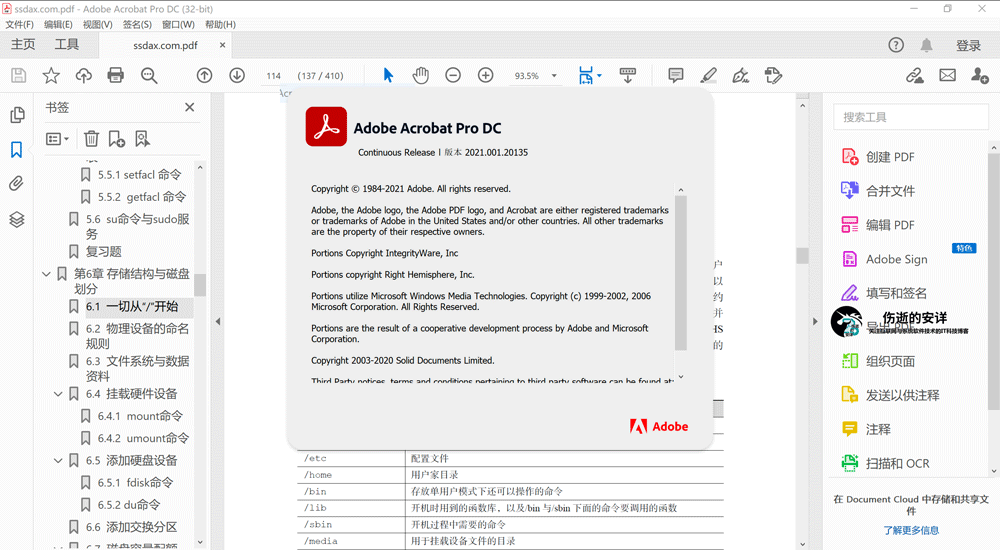
Task: Open the attachments paperclip panel
Action: click(x=17, y=184)
